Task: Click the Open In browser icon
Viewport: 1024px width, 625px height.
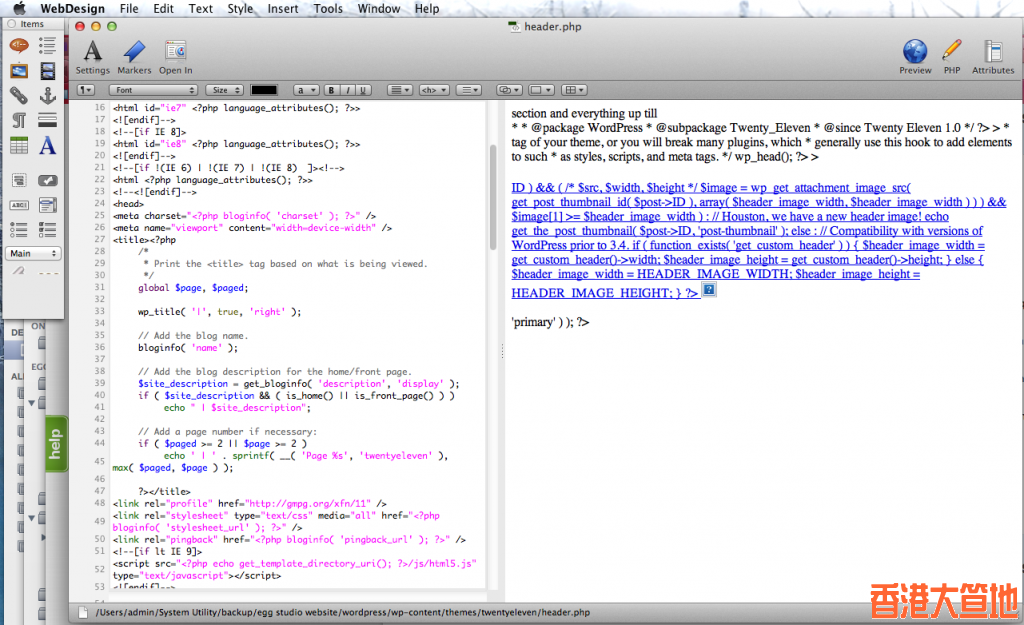Action: click(x=175, y=57)
